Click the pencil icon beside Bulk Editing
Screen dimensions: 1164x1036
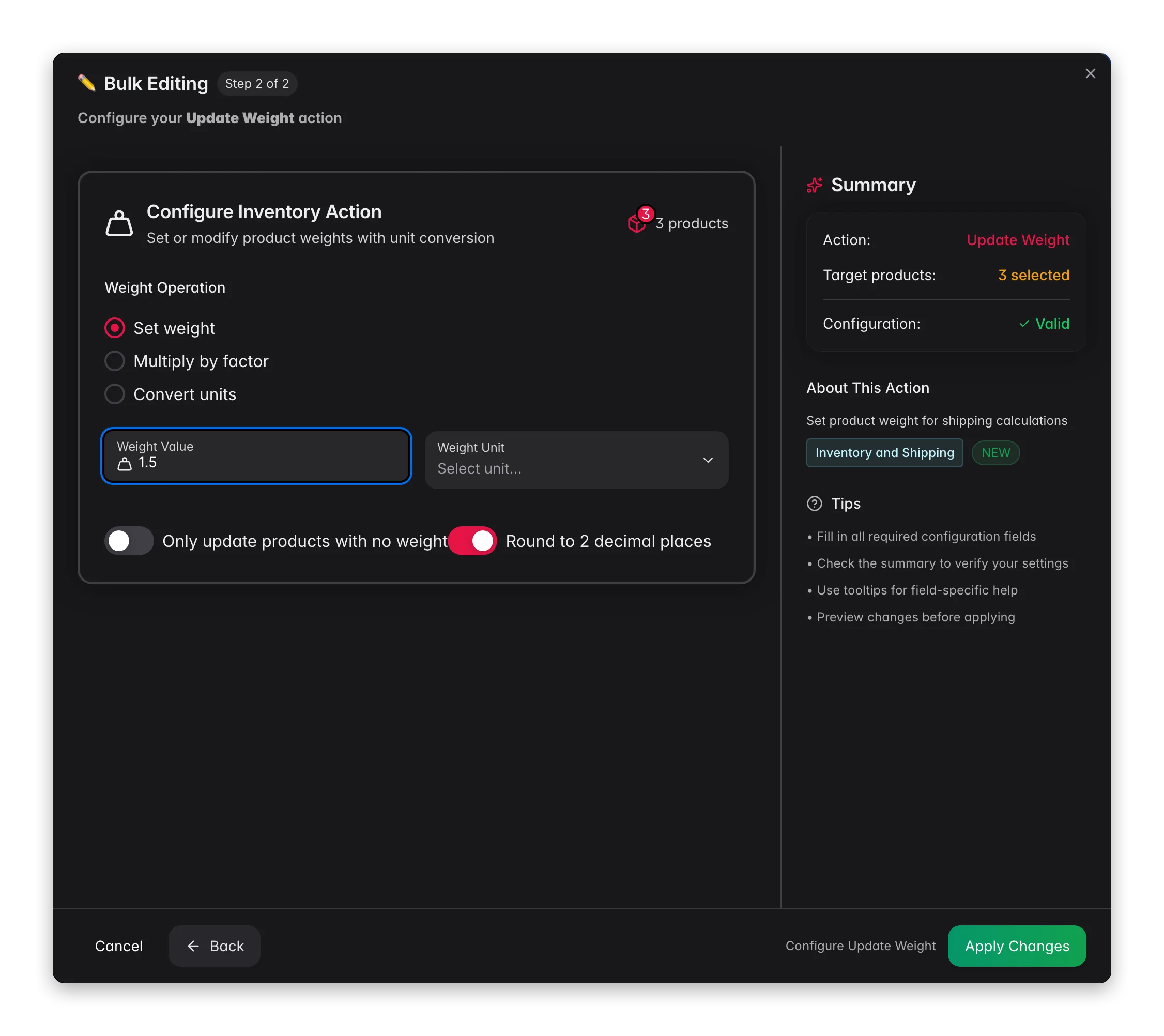click(x=86, y=83)
